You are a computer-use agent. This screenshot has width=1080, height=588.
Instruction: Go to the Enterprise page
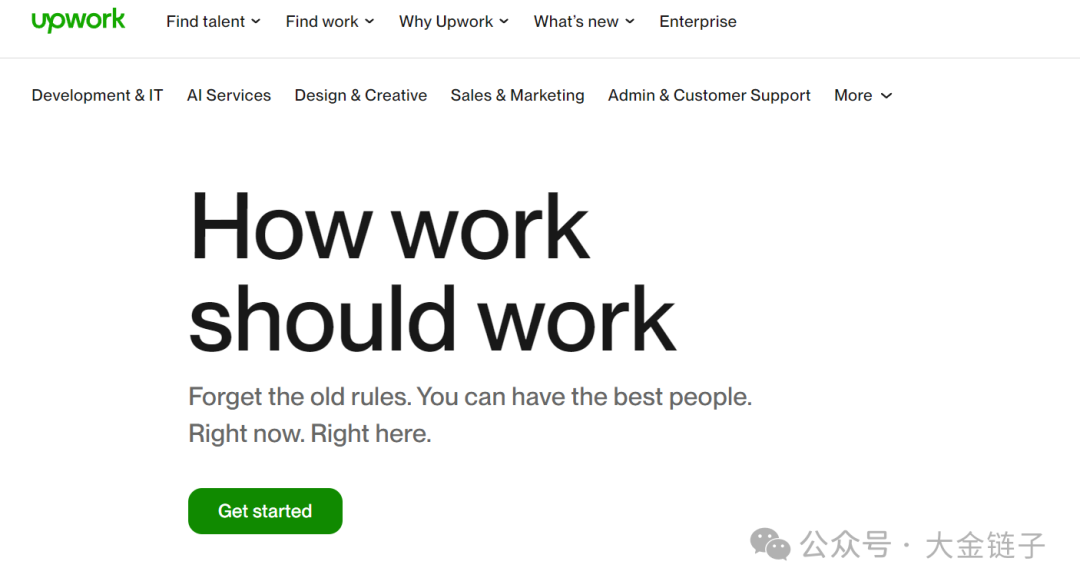point(698,21)
